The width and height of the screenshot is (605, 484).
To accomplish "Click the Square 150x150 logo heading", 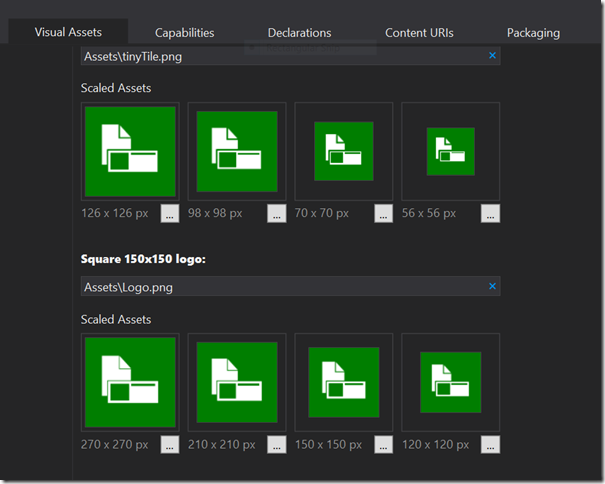I will (x=143, y=259).
